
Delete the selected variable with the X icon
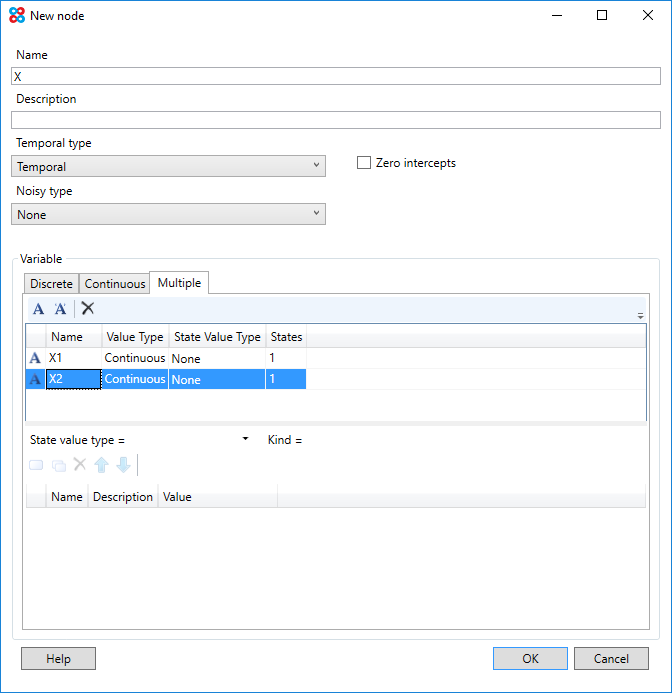[x=88, y=308]
